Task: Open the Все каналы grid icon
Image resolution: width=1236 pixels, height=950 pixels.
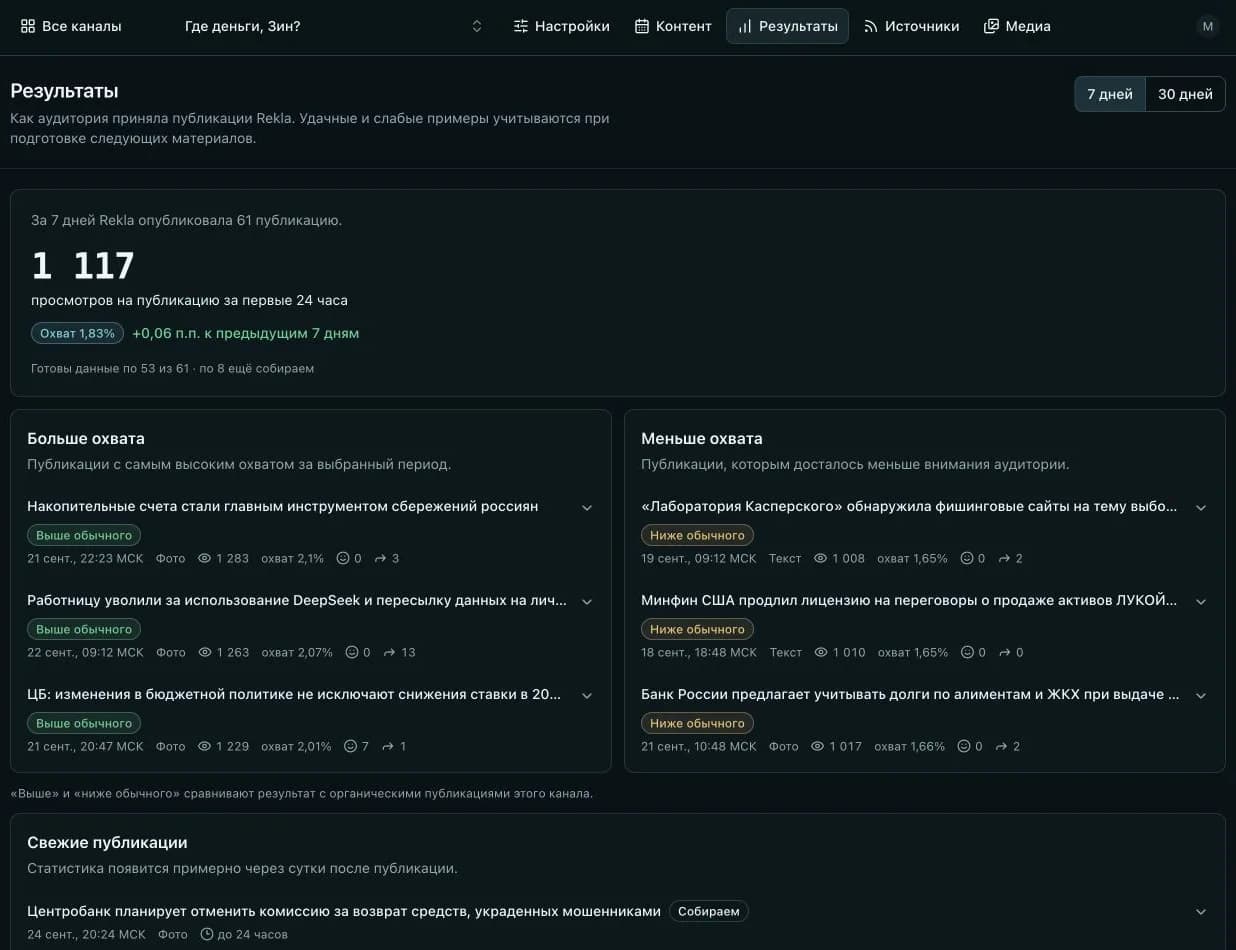Action: click(x=28, y=26)
